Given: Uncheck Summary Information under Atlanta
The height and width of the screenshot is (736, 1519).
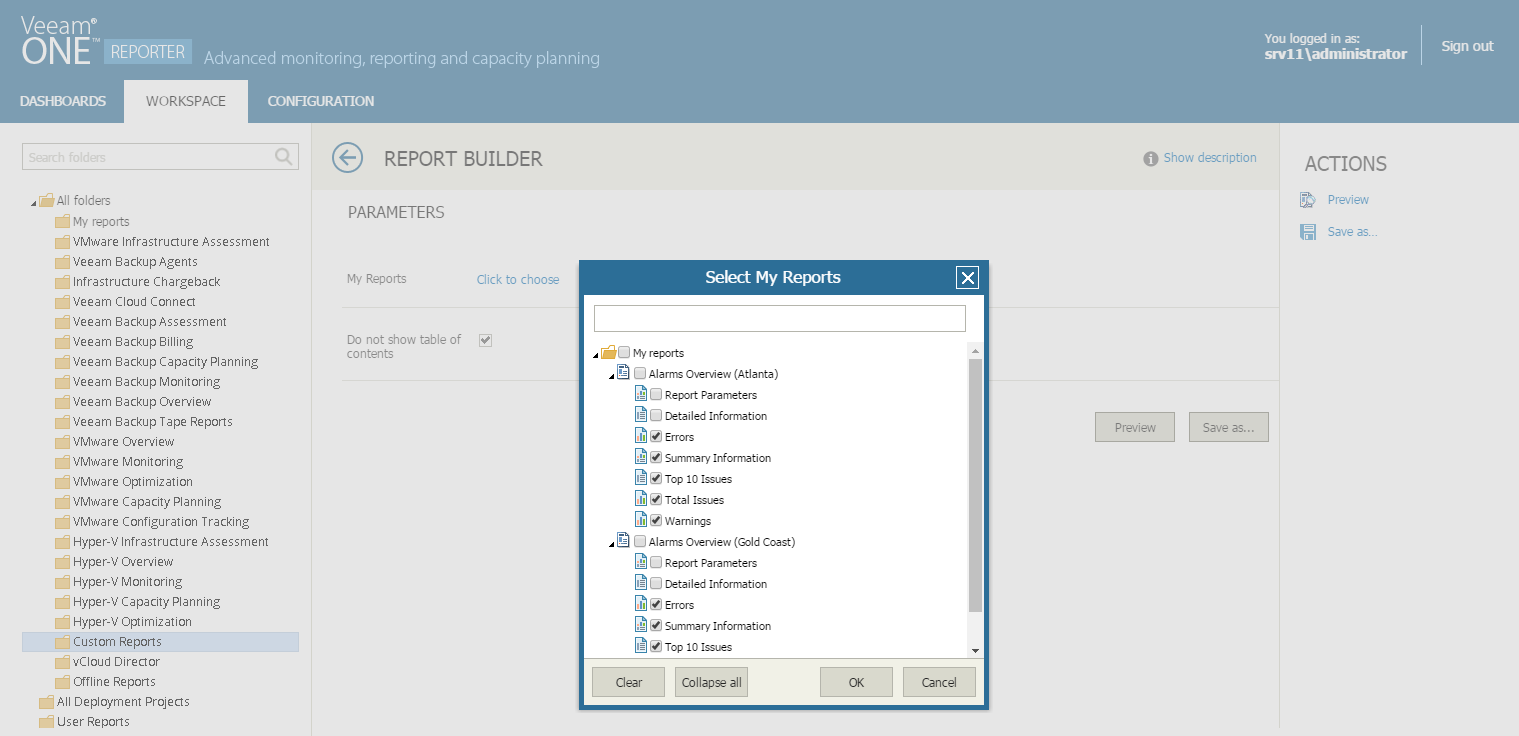Looking at the screenshot, I should pyautogui.click(x=656, y=458).
